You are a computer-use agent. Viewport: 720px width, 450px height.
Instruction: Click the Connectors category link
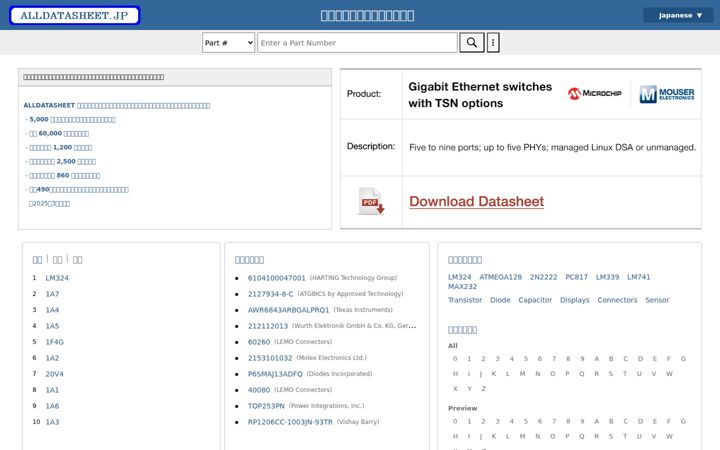[x=617, y=300]
